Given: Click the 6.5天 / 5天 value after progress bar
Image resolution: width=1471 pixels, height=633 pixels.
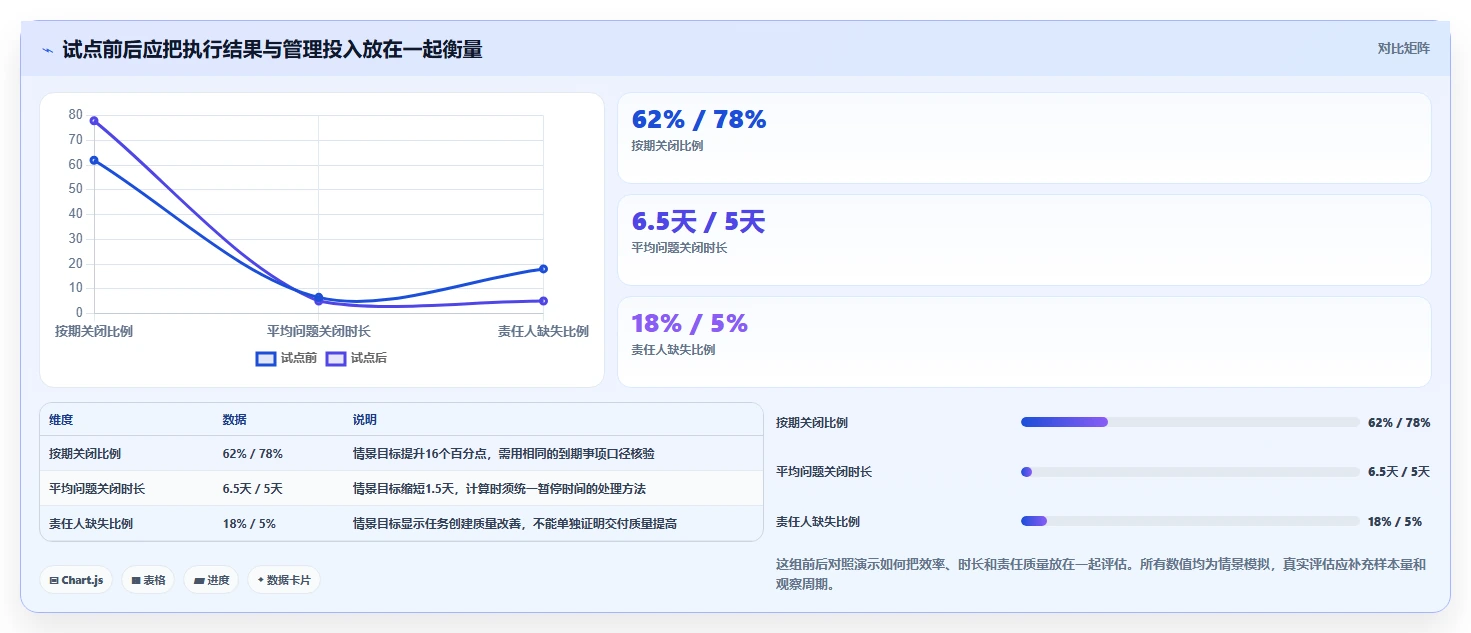Looking at the screenshot, I should (1399, 472).
